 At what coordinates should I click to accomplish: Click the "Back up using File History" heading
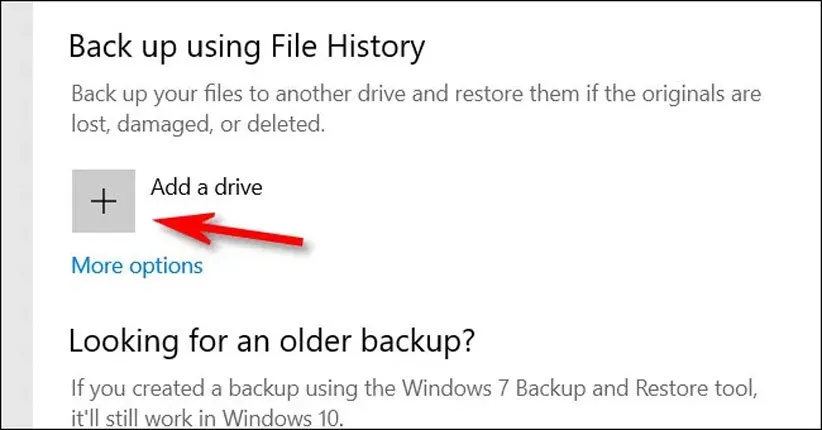tap(247, 46)
